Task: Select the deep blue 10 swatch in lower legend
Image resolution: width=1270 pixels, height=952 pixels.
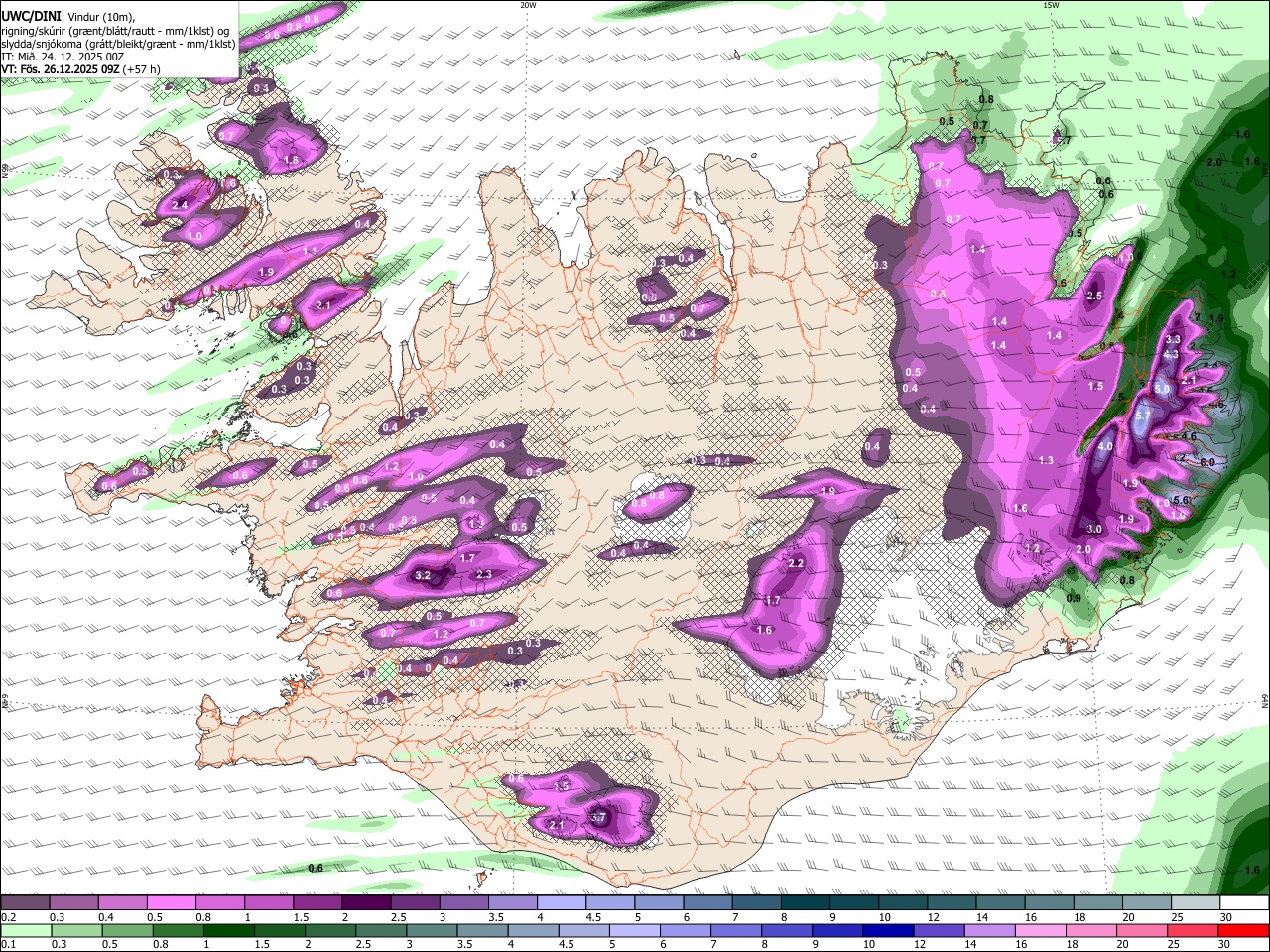Action: (x=889, y=930)
